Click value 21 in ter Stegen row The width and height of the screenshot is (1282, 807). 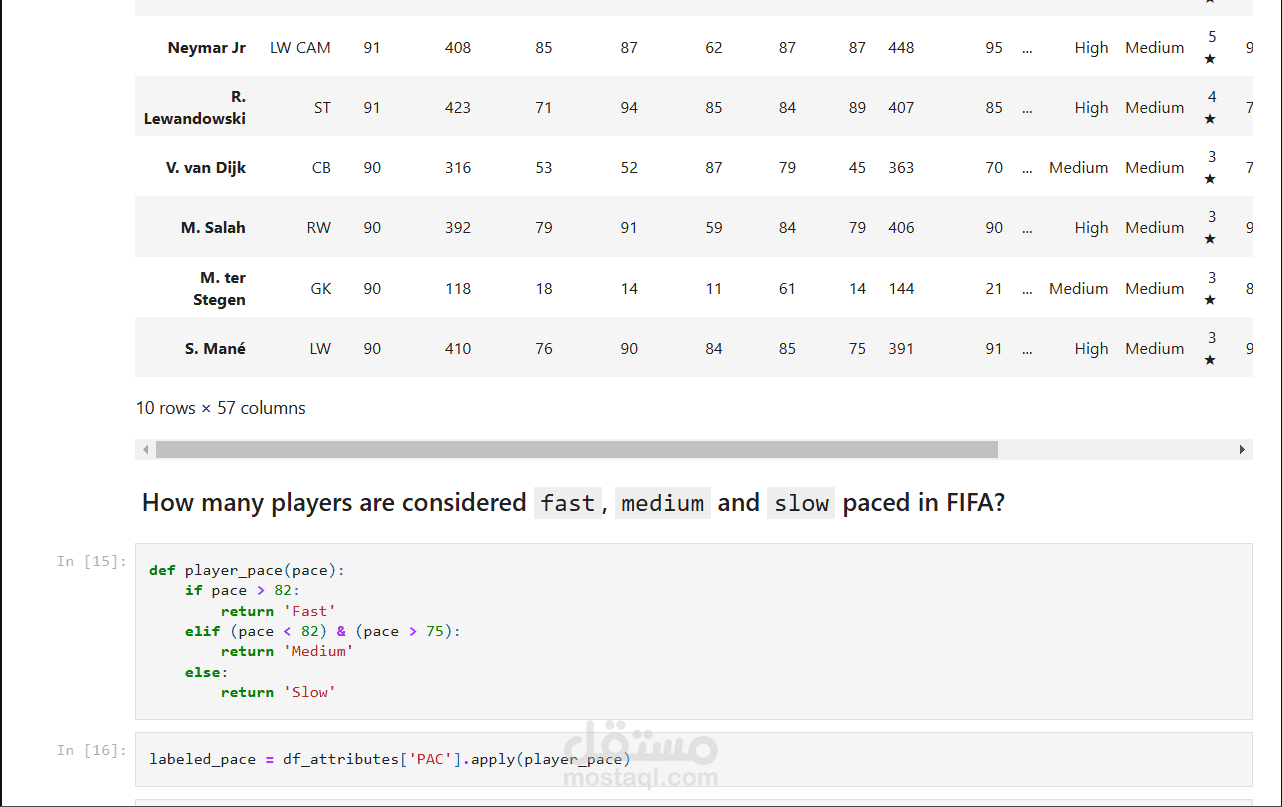[x=994, y=288]
